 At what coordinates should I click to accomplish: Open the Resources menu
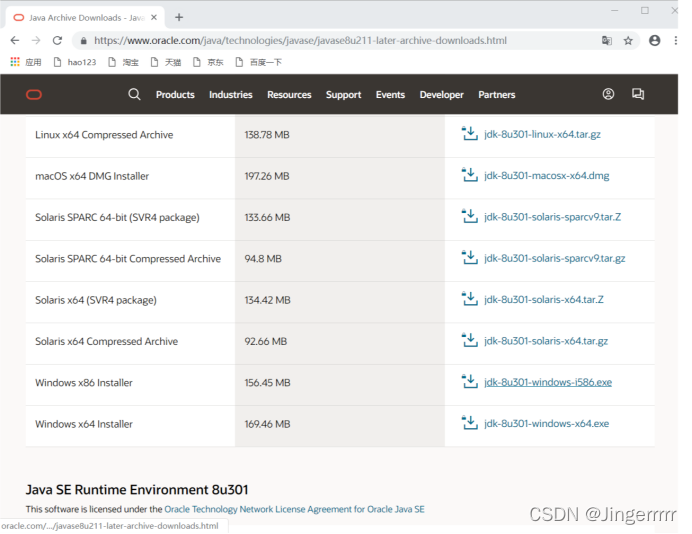tap(289, 95)
